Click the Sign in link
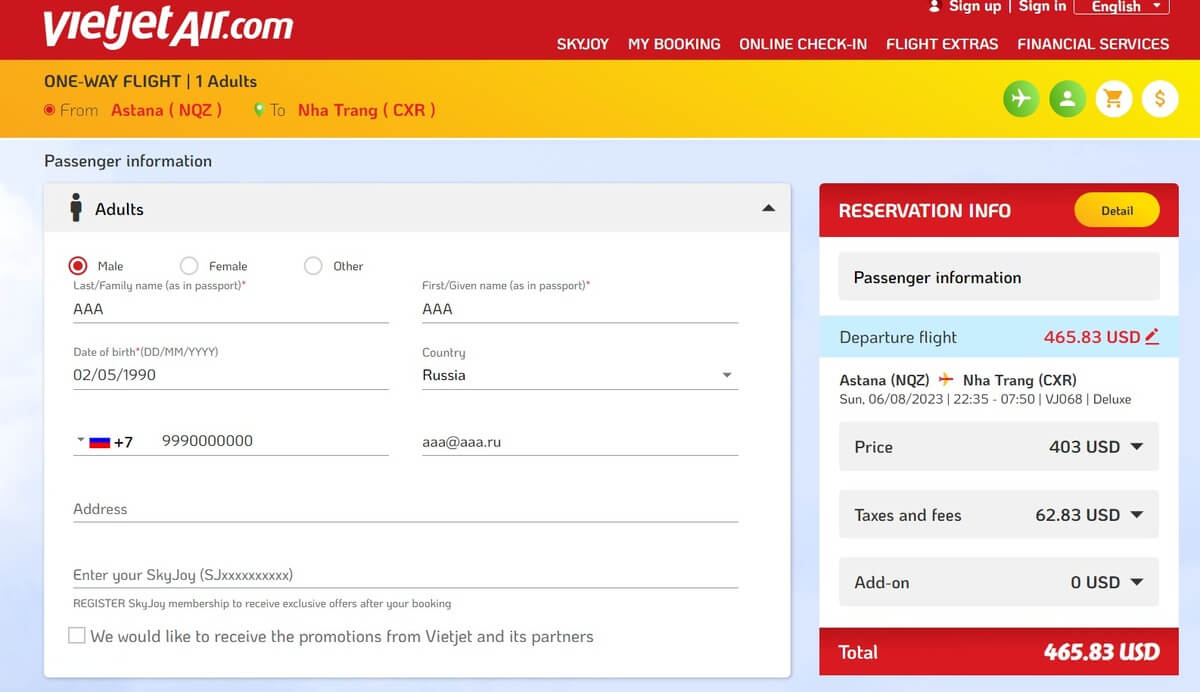Image resolution: width=1200 pixels, height=692 pixels. click(1042, 6)
